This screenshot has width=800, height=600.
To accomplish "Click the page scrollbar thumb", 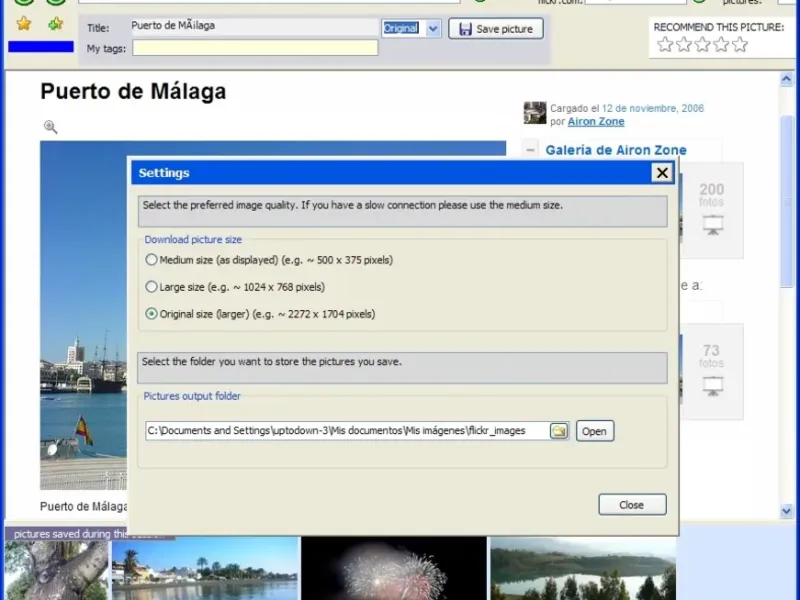I will (x=786, y=202).
